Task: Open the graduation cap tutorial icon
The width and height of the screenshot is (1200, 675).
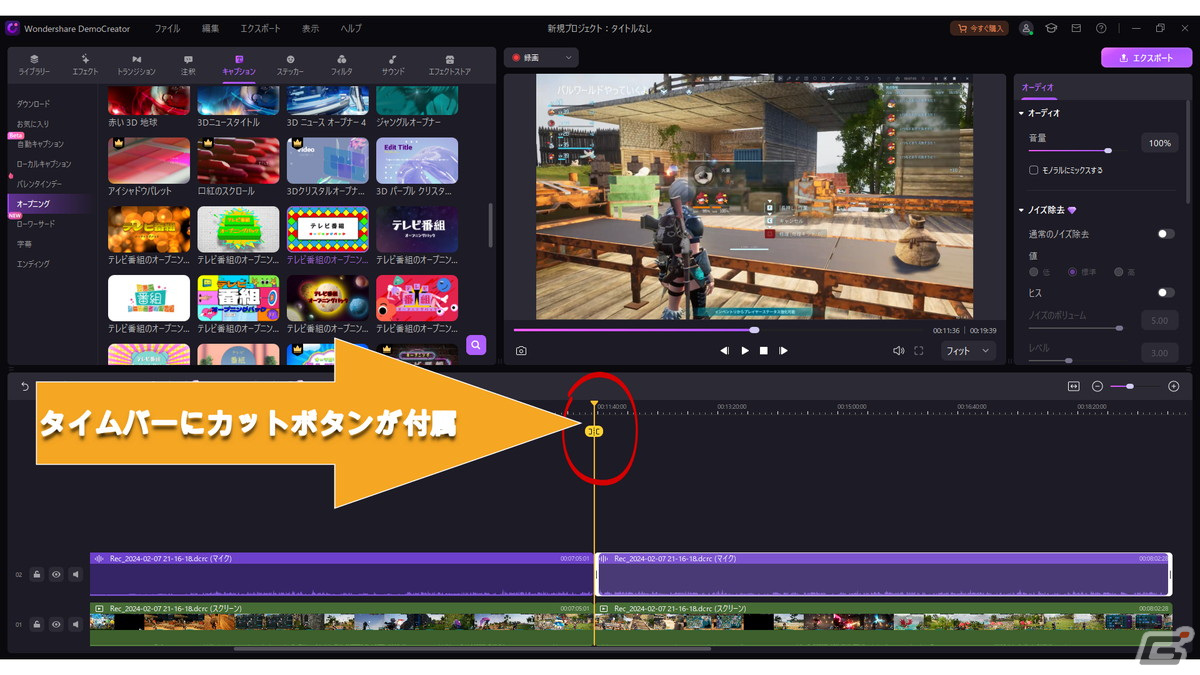Action: coord(1051,29)
